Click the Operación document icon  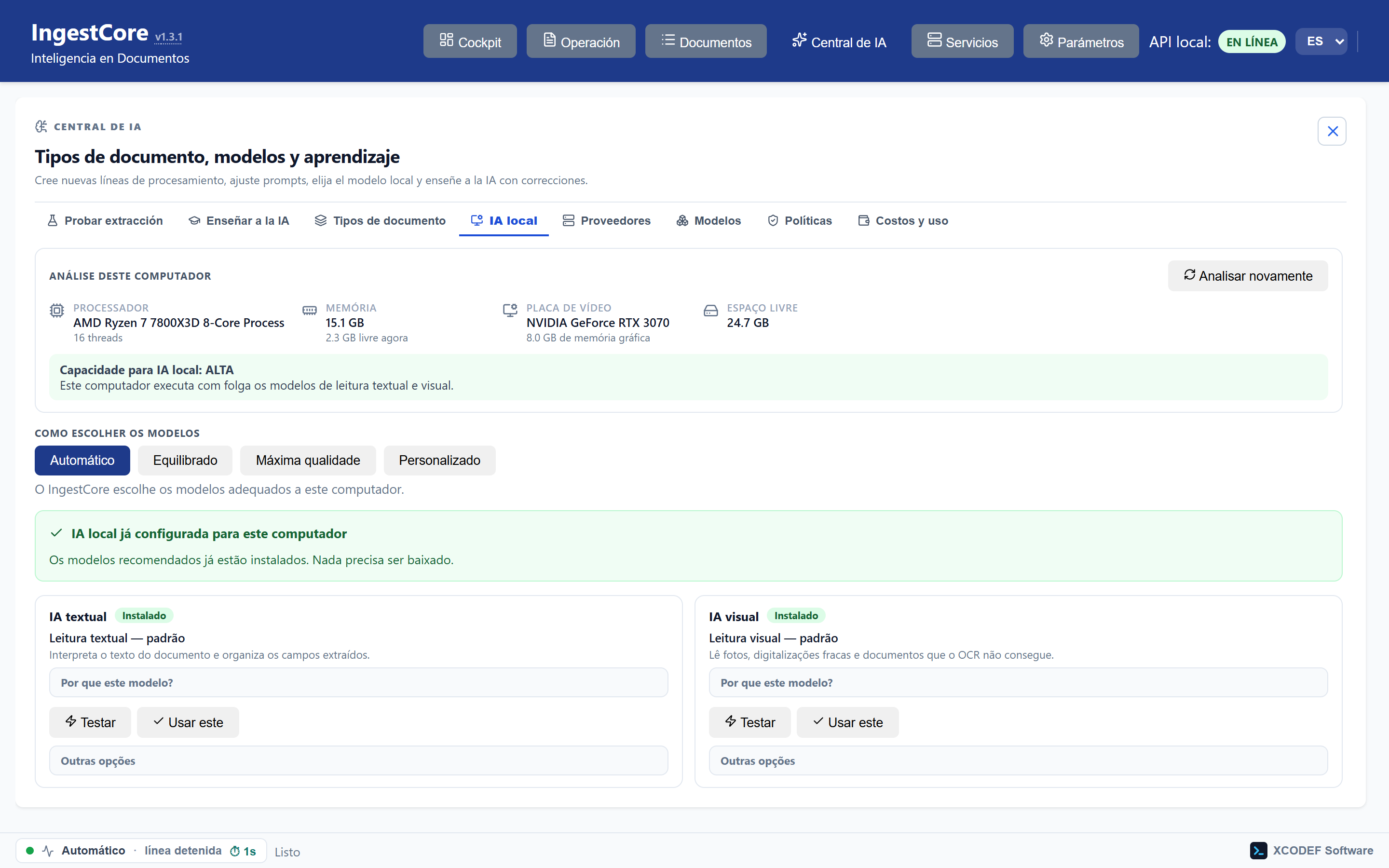(x=549, y=40)
